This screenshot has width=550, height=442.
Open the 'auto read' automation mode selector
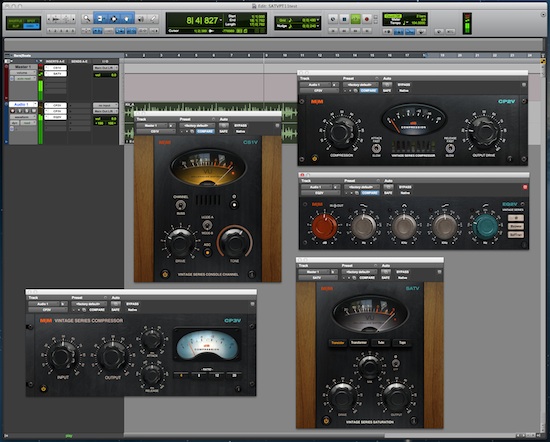coord(25,79)
